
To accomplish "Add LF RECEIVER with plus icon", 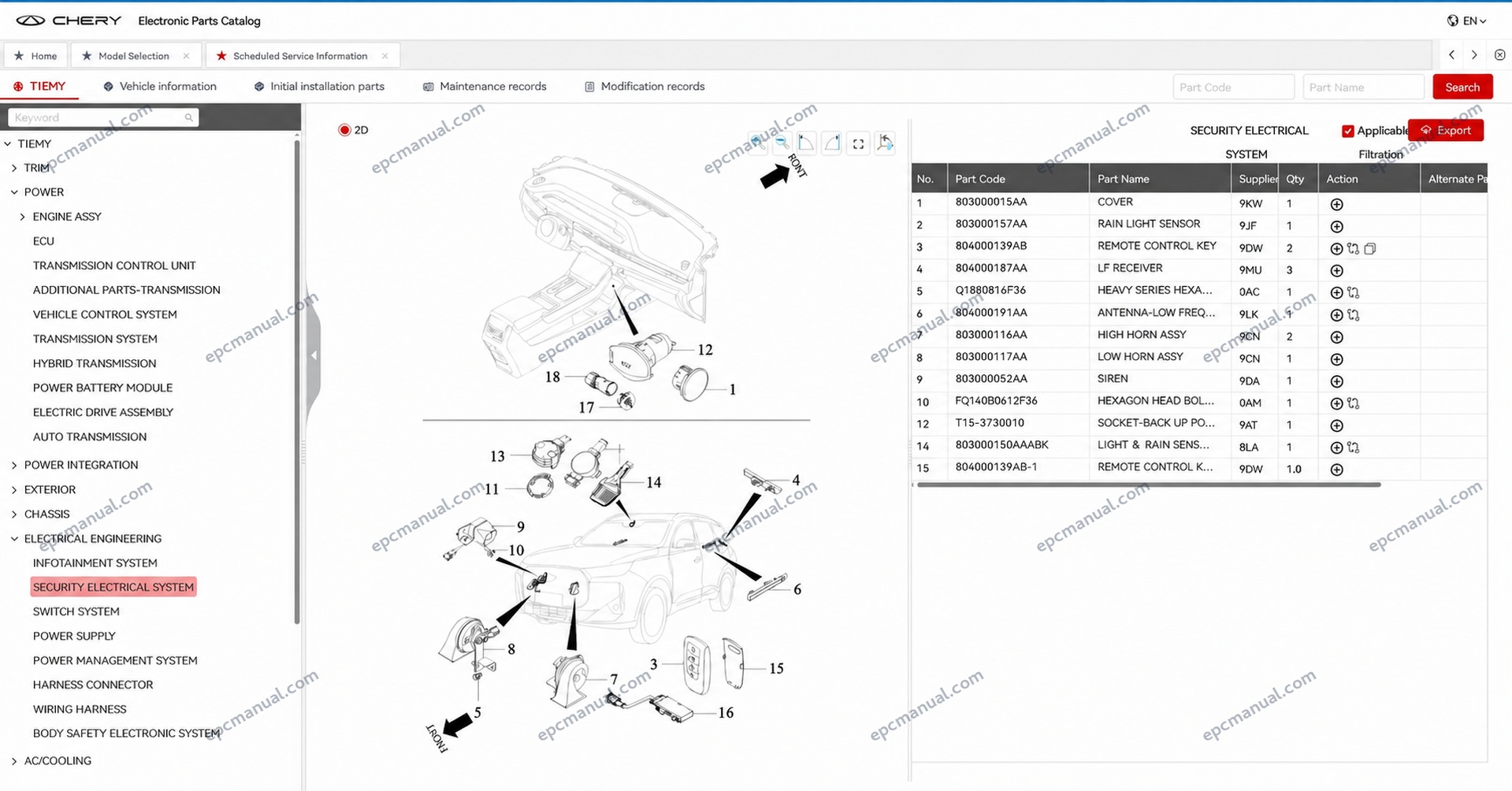I will (x=1336, y=270).
